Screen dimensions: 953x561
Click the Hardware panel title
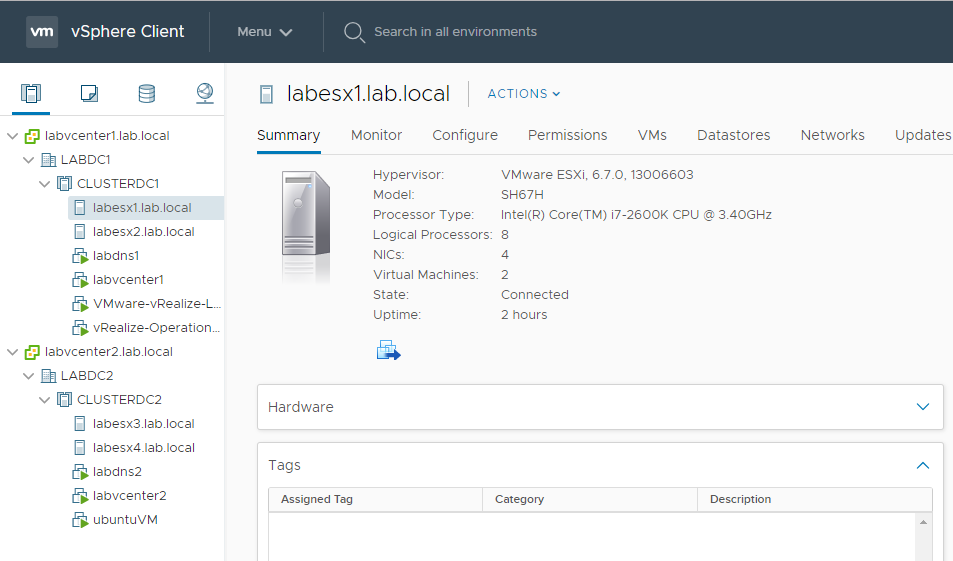(x=301, y=407)
